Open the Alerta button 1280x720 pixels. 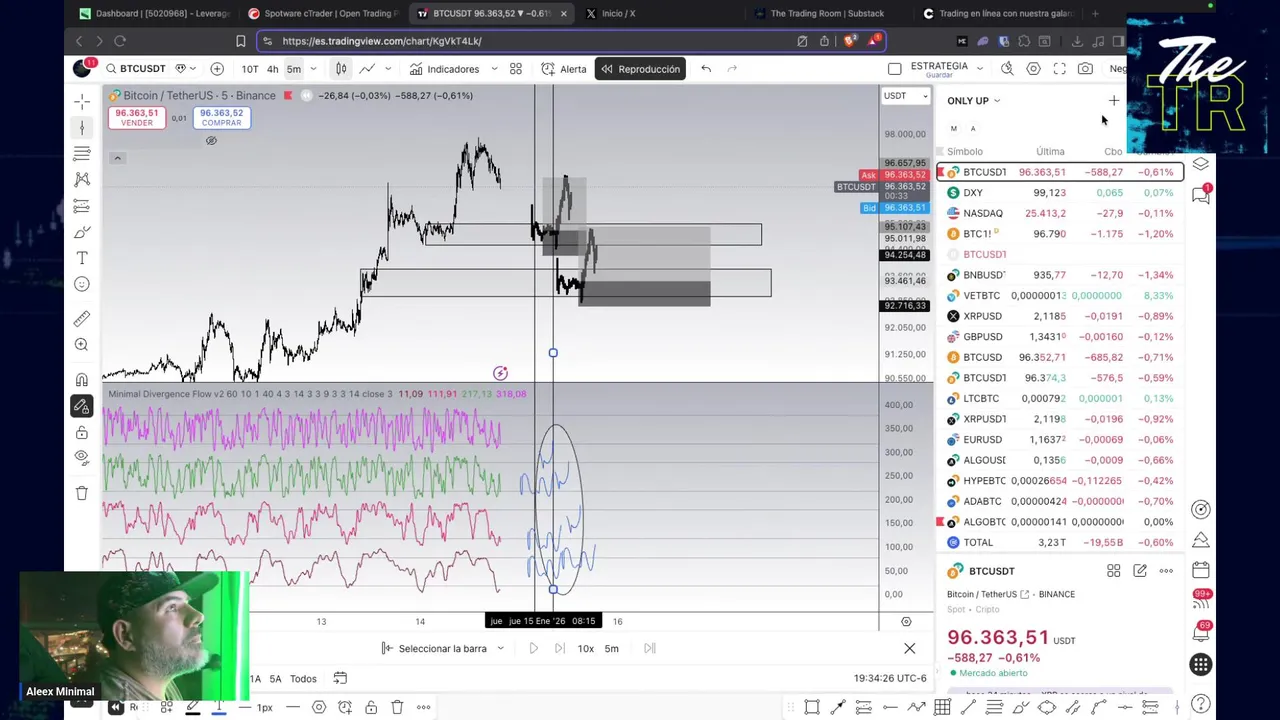pos(564,69)
